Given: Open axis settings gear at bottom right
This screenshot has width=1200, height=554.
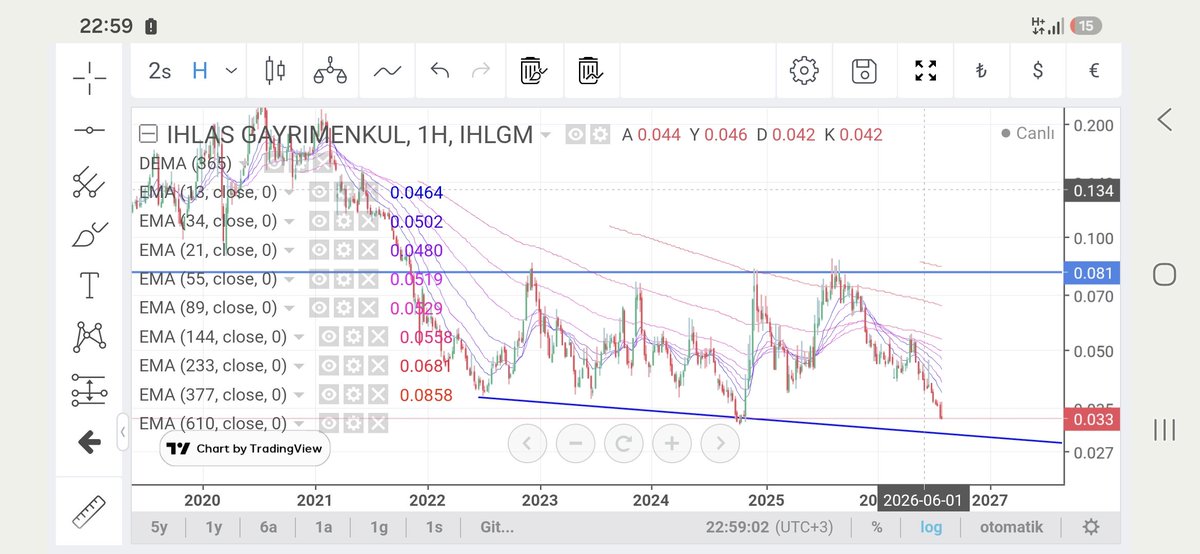Looking at the screenshot, I should 1092,527.
